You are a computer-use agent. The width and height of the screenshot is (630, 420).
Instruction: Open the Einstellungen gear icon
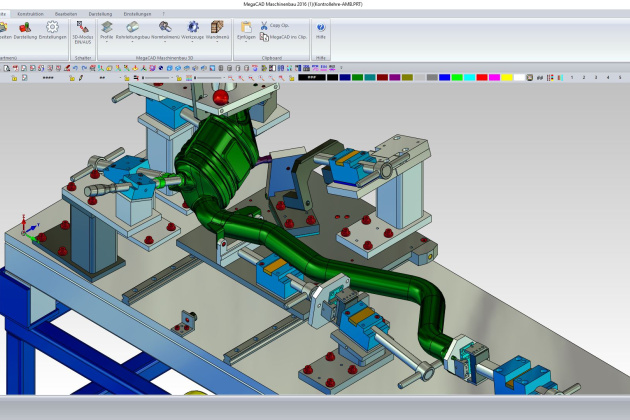click(x=53, y=29)
